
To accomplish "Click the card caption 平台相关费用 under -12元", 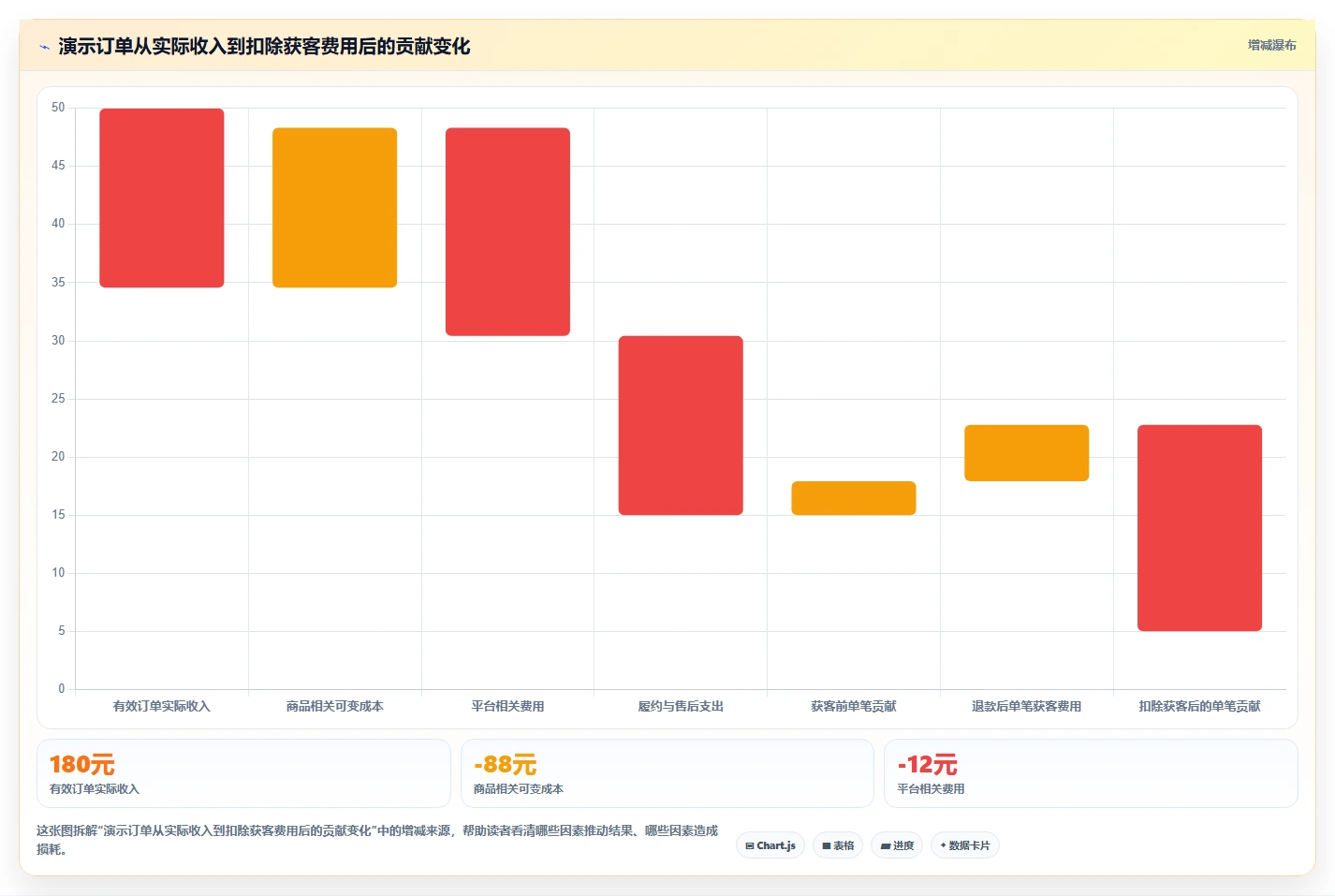I will pos(931,789).
